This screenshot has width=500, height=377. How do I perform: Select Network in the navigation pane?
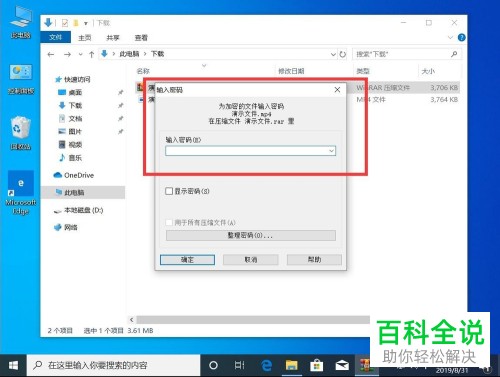66,227
